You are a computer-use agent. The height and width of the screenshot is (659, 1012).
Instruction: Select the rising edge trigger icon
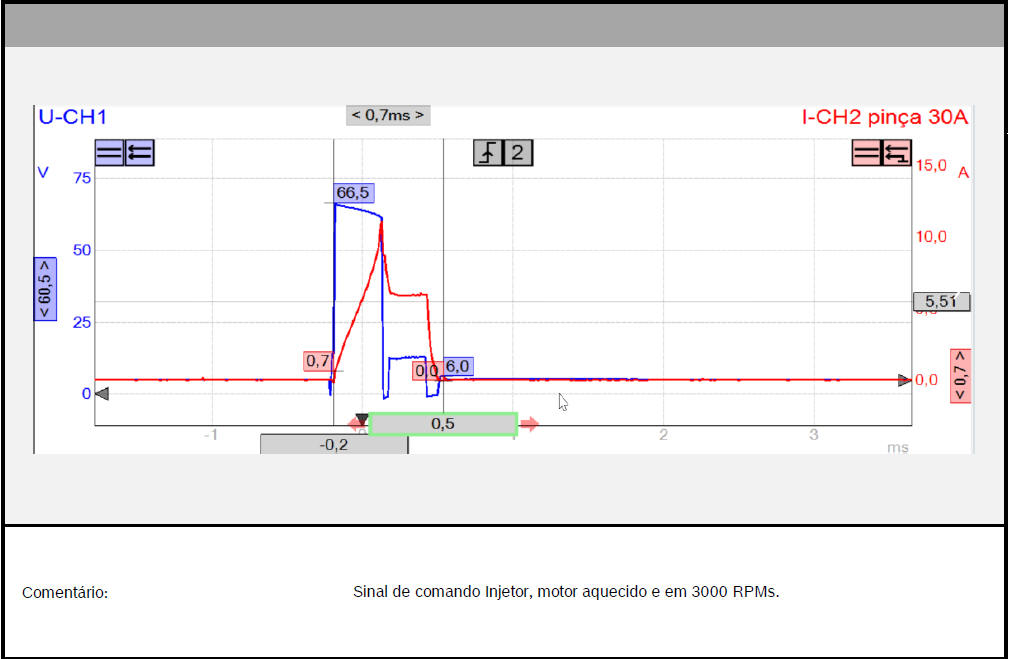coord(487,153)
